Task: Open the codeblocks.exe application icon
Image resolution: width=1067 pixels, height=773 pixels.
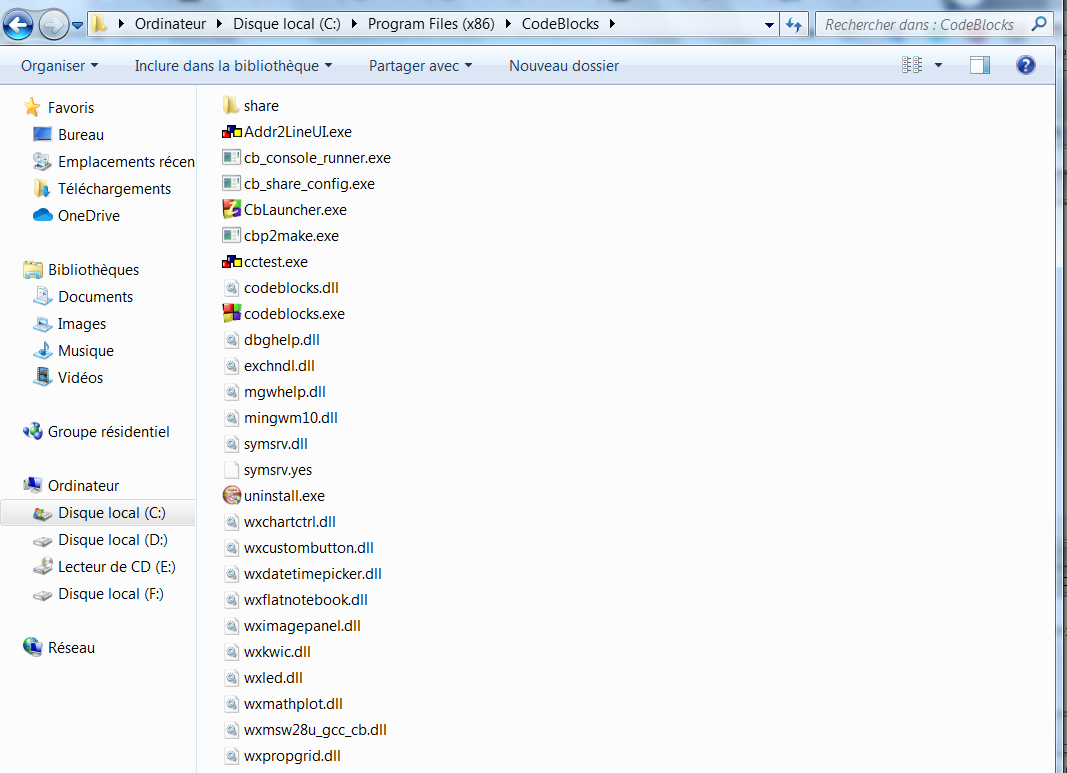Action: click(x=231, y=314)
